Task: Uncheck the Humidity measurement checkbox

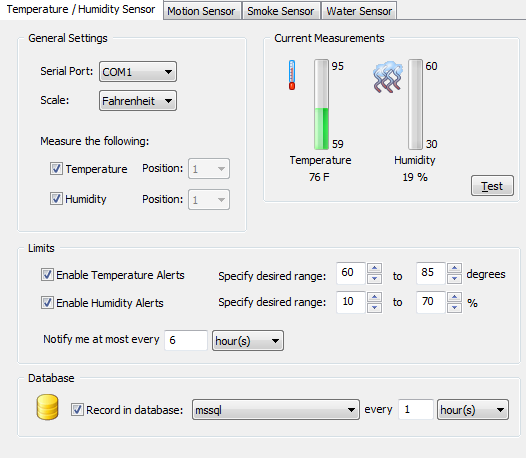Action: [x=56, y=199]
